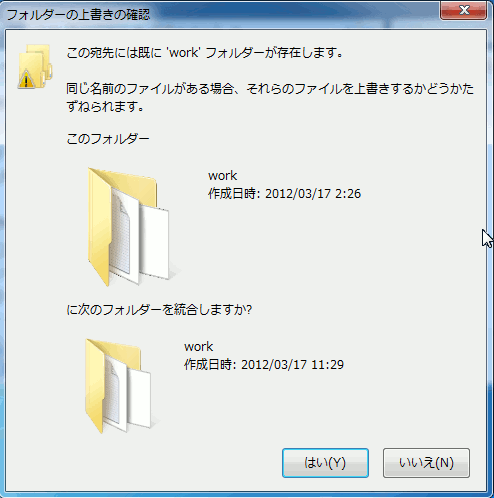Confirm merge with the はい(Y) button

325,463
